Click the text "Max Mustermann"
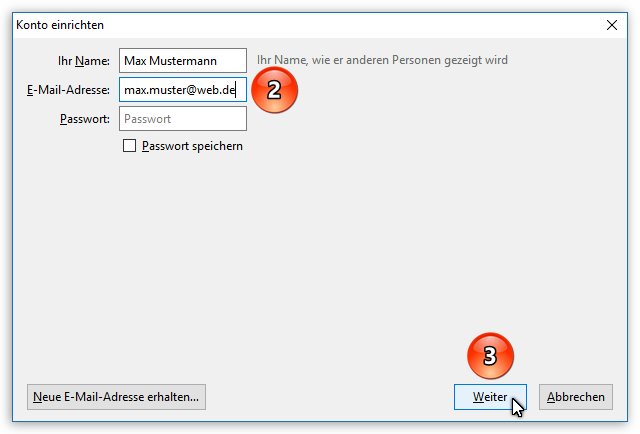Screen dimensions: 640x434 pos(165,61)
